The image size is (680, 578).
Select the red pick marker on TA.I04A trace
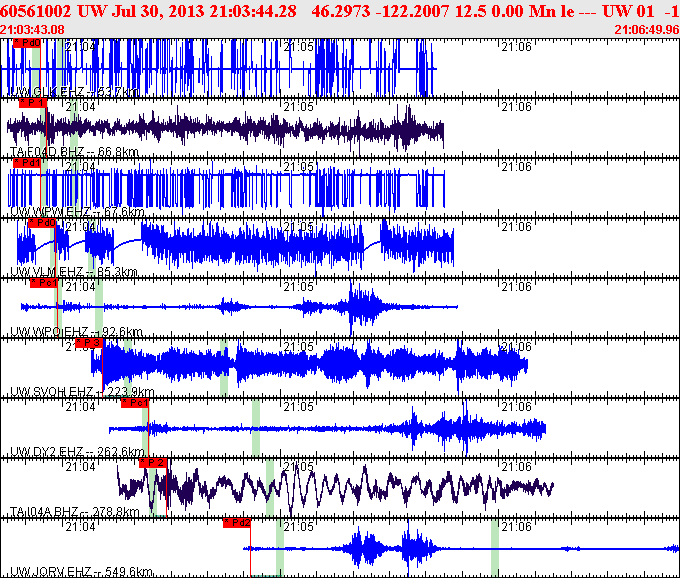[x=154, y=463]
